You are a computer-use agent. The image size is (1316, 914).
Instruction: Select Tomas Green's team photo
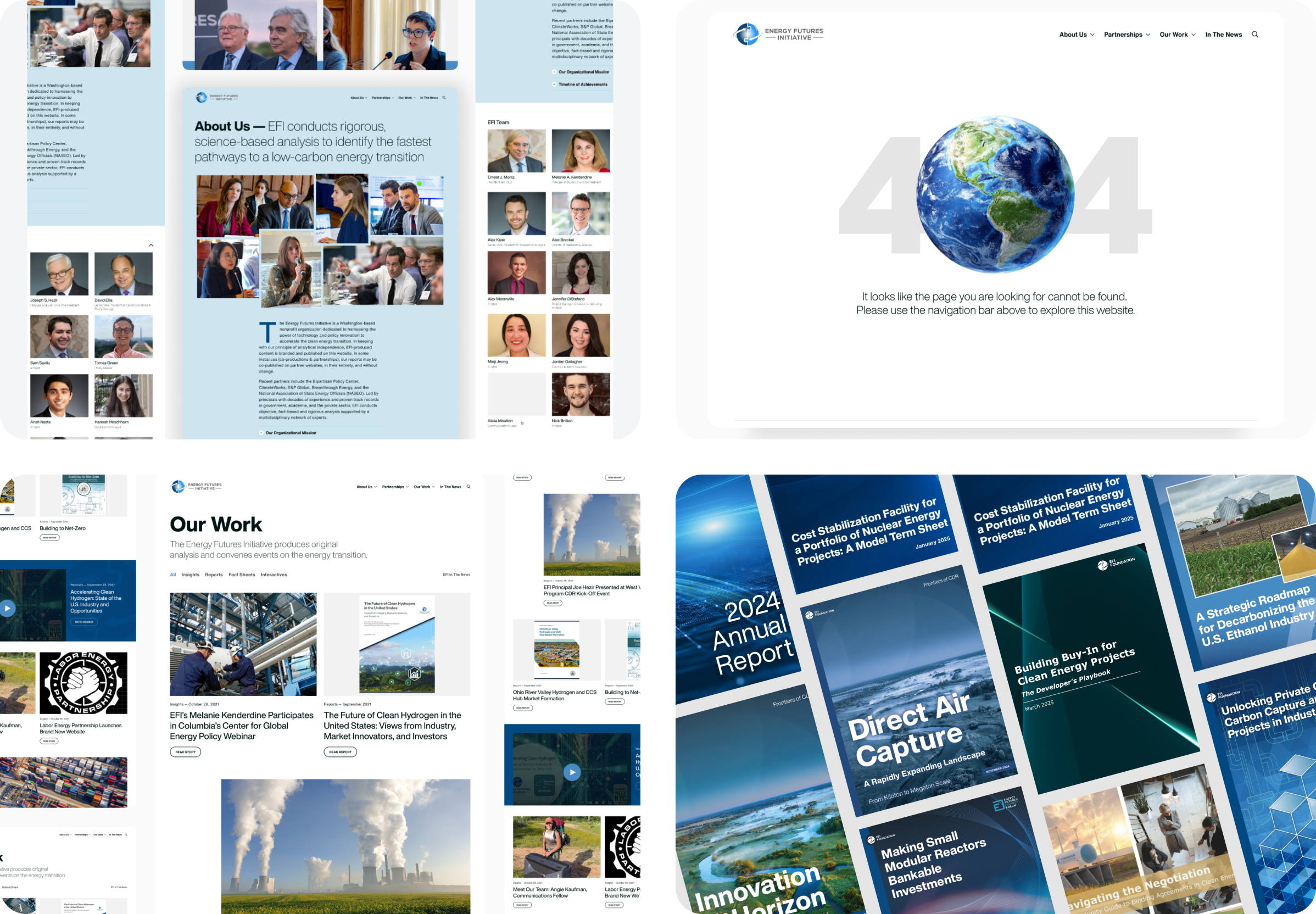[x=124, y=336]
